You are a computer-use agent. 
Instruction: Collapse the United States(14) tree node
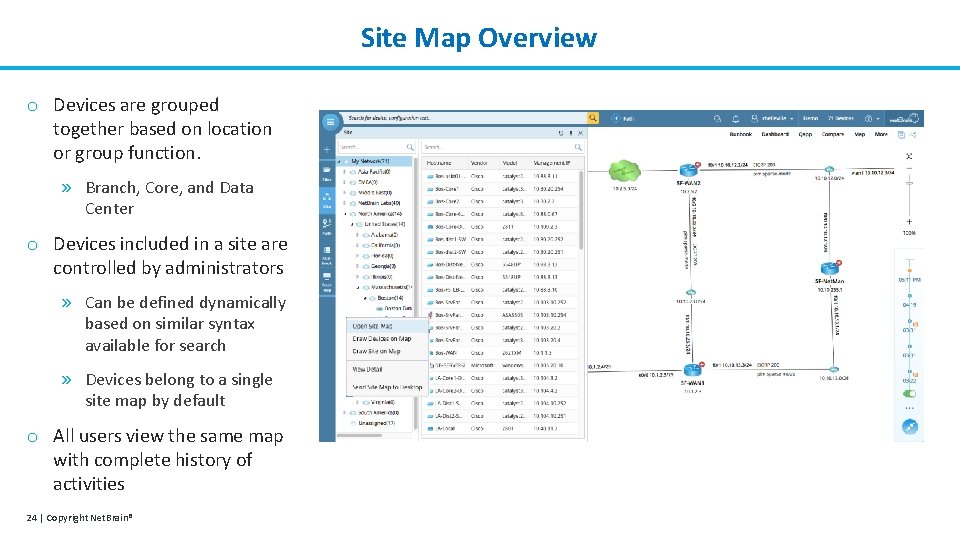pyautogui.click(x=351, y=224)
